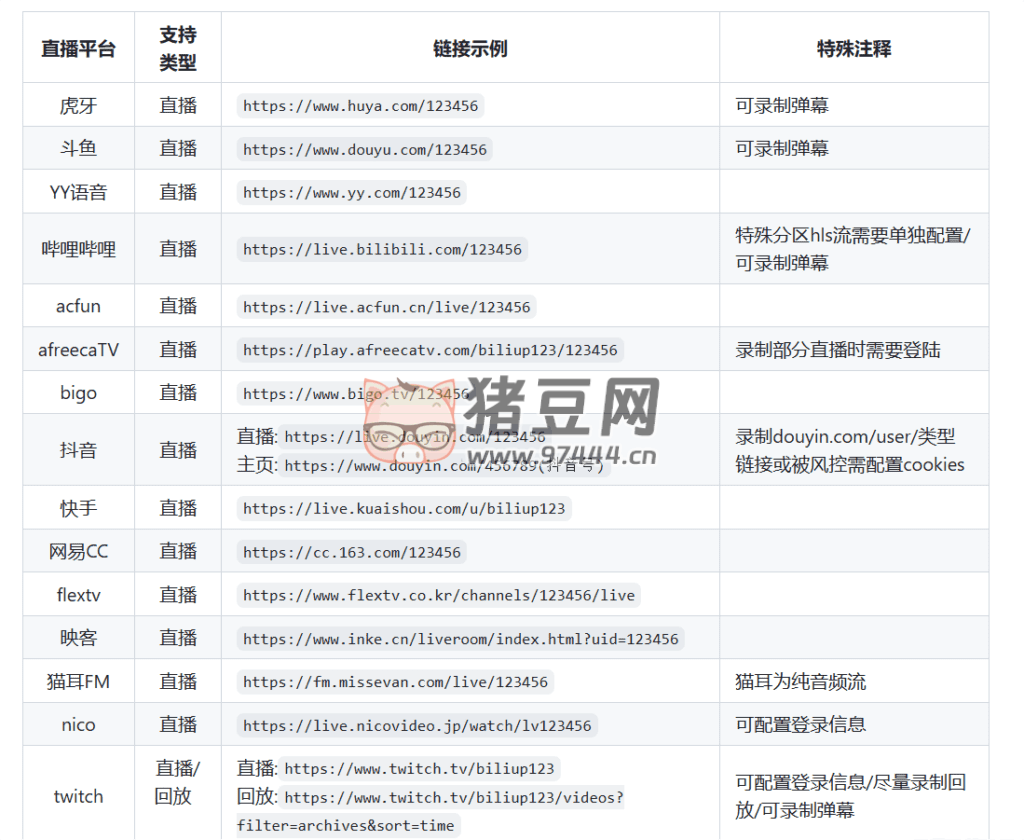Select the cc.163.com example link

tap(351, 552)
